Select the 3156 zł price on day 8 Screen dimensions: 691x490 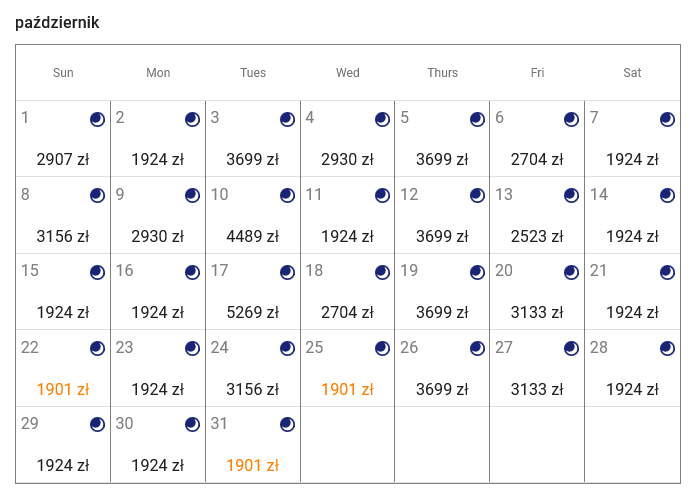point(63,237)
